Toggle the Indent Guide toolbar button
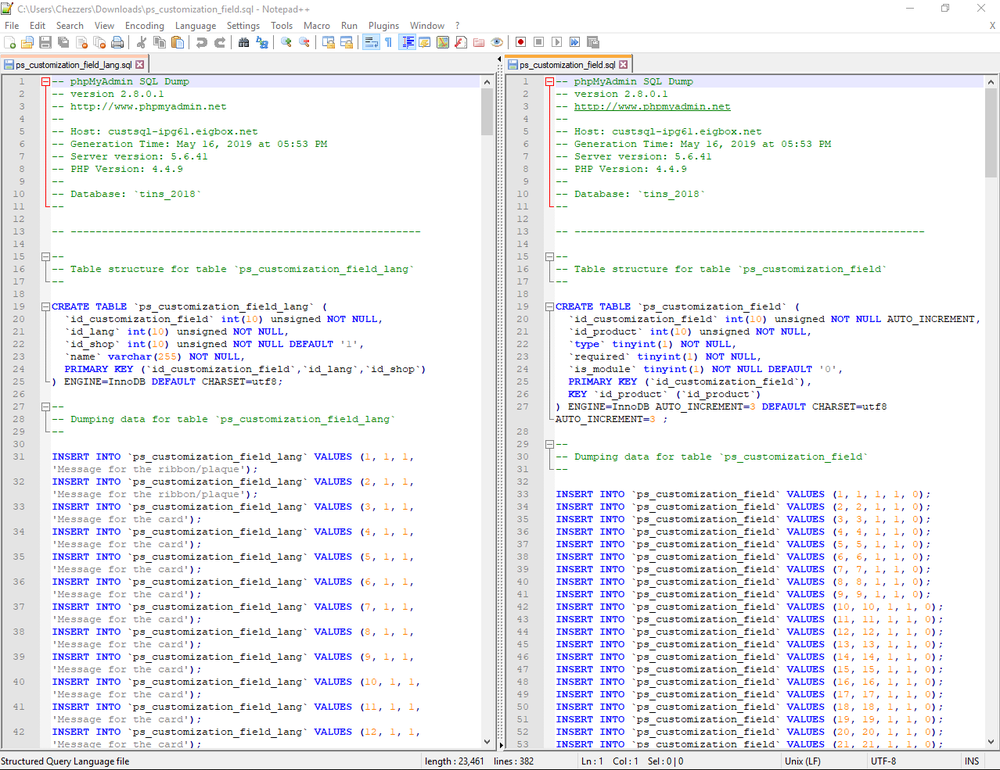Image resolution: width=1000 pixels, height=770 pixels. coord(407,42)
